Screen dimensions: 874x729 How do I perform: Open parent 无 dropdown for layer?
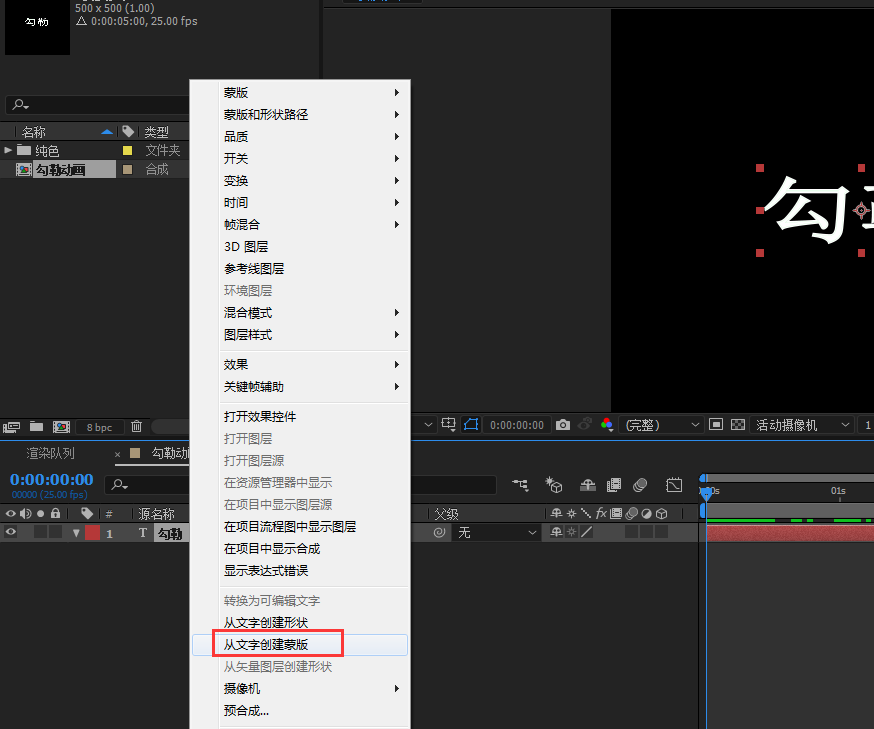[496, 533]
